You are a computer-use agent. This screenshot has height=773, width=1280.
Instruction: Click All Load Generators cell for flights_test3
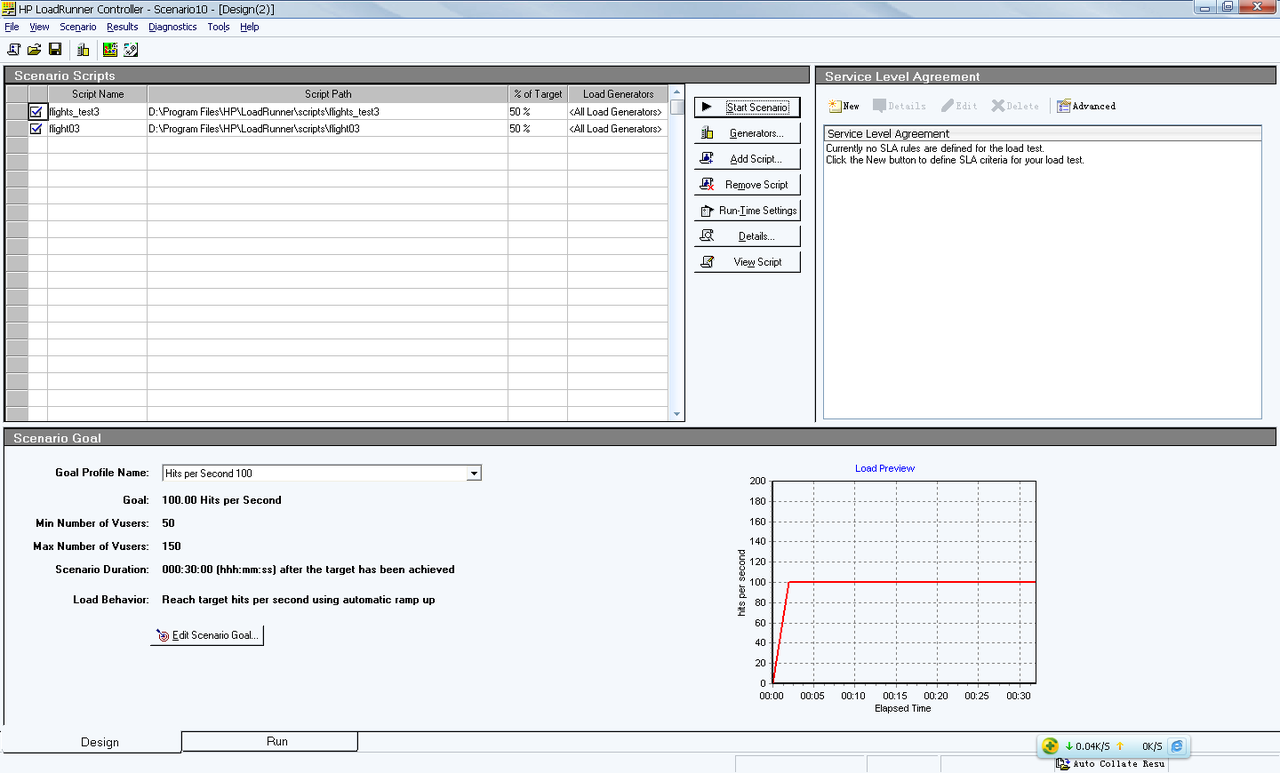click(618, 112)
